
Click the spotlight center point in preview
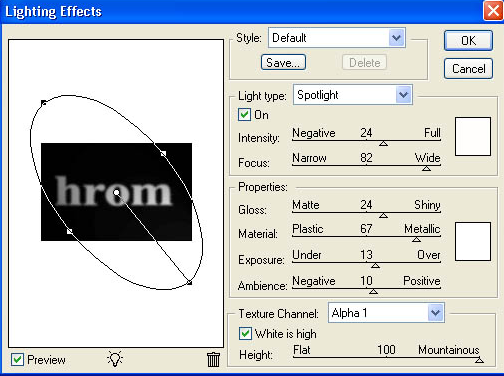click(x=116, y=192)
